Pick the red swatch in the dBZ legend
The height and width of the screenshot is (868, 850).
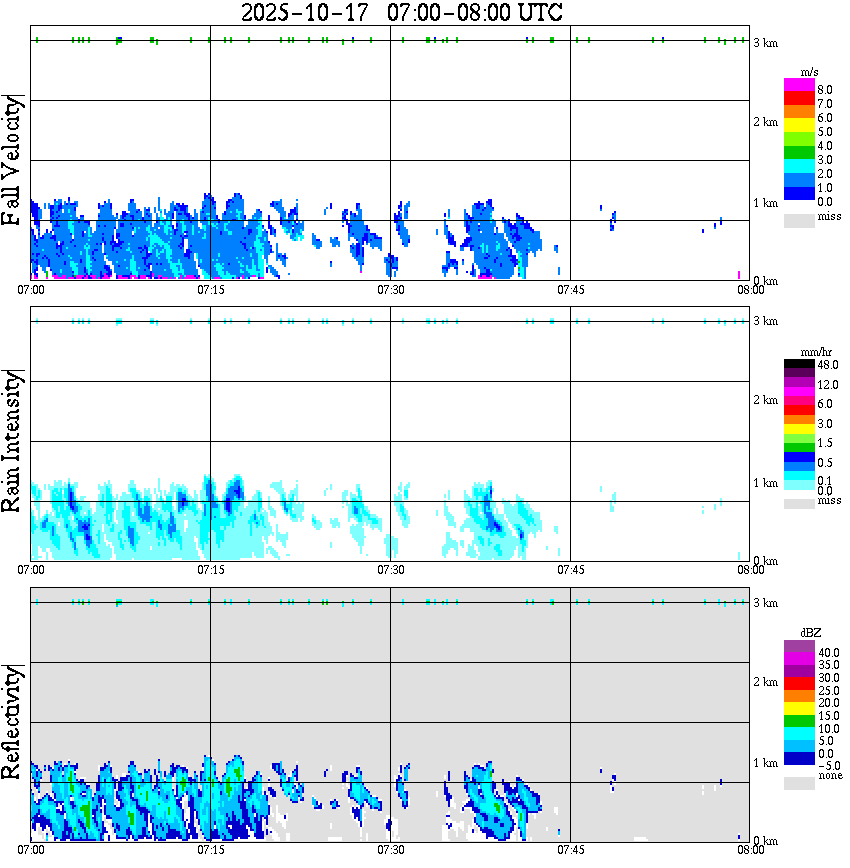point(799,684)
